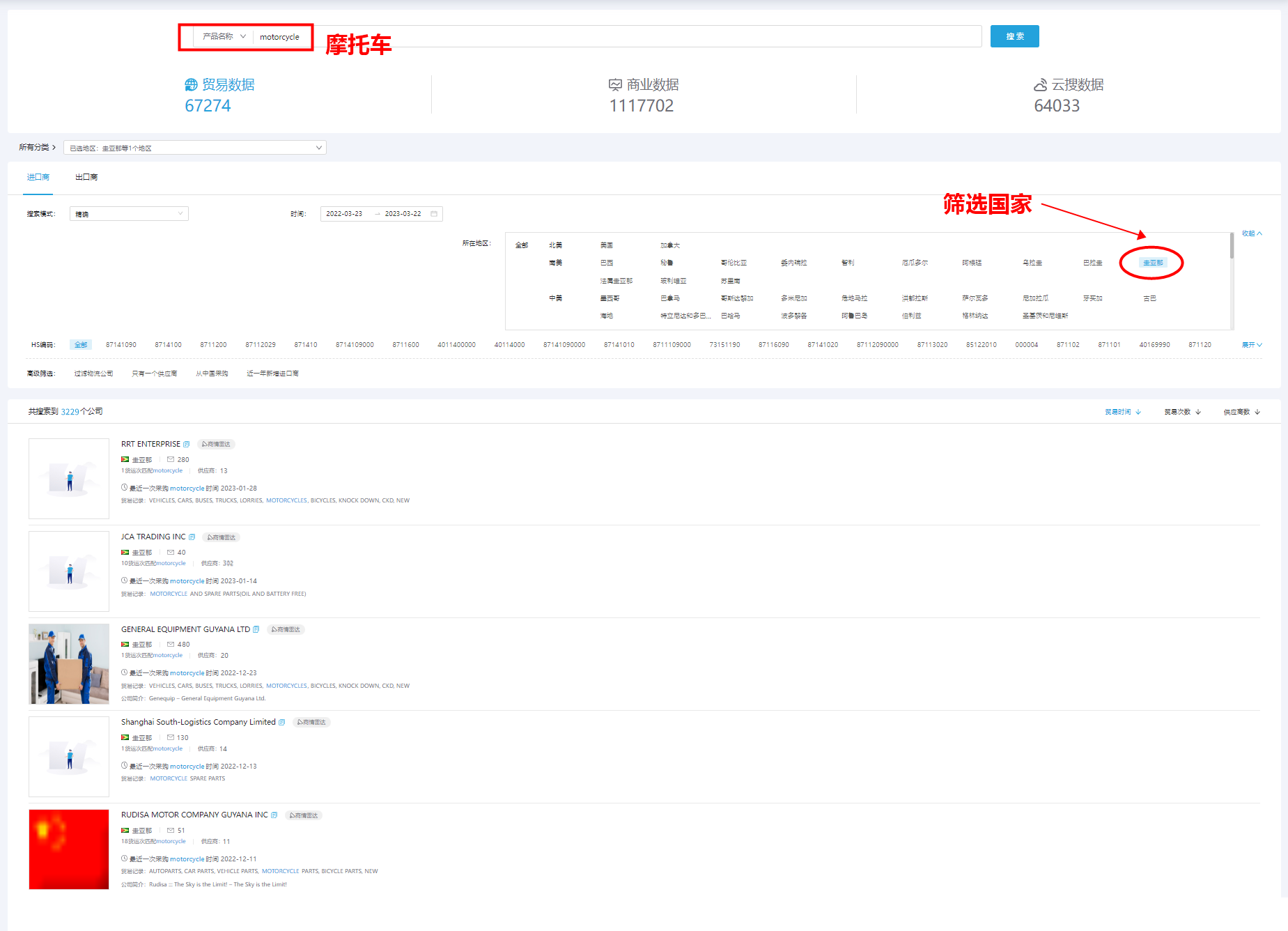Click the cloud search icon beside 云搜数据
This screenshot has width=1288, height=931.
tap(1040, 85)
